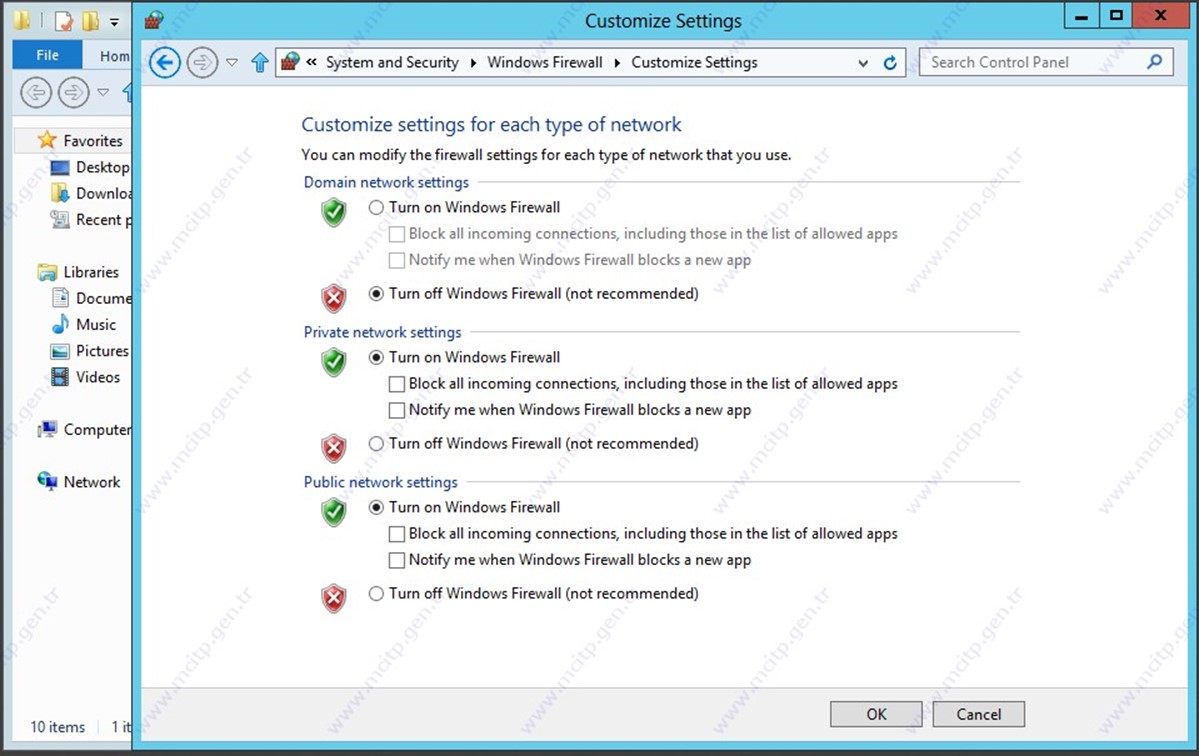This screenshot has width=1199, height=756.
Task: Open Pictures library in Explorer
Action: point(102,351)
